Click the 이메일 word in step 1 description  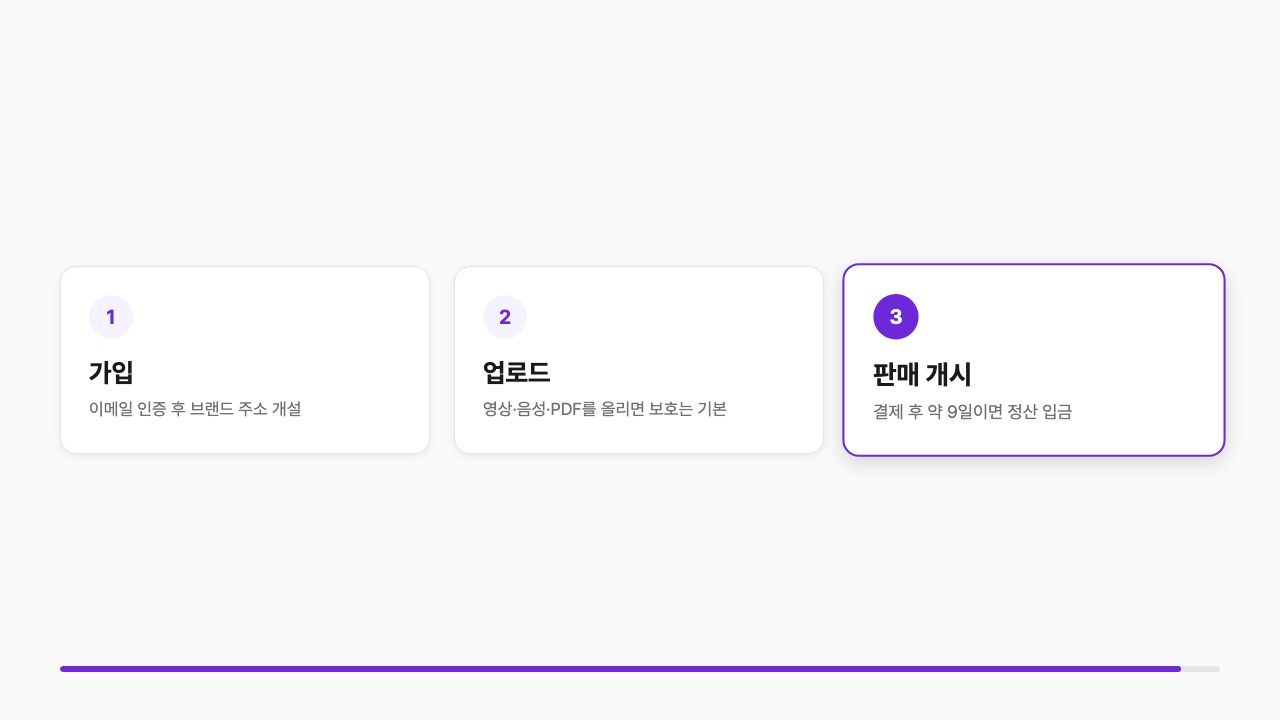pyautogui.click(x=110, y=409)
